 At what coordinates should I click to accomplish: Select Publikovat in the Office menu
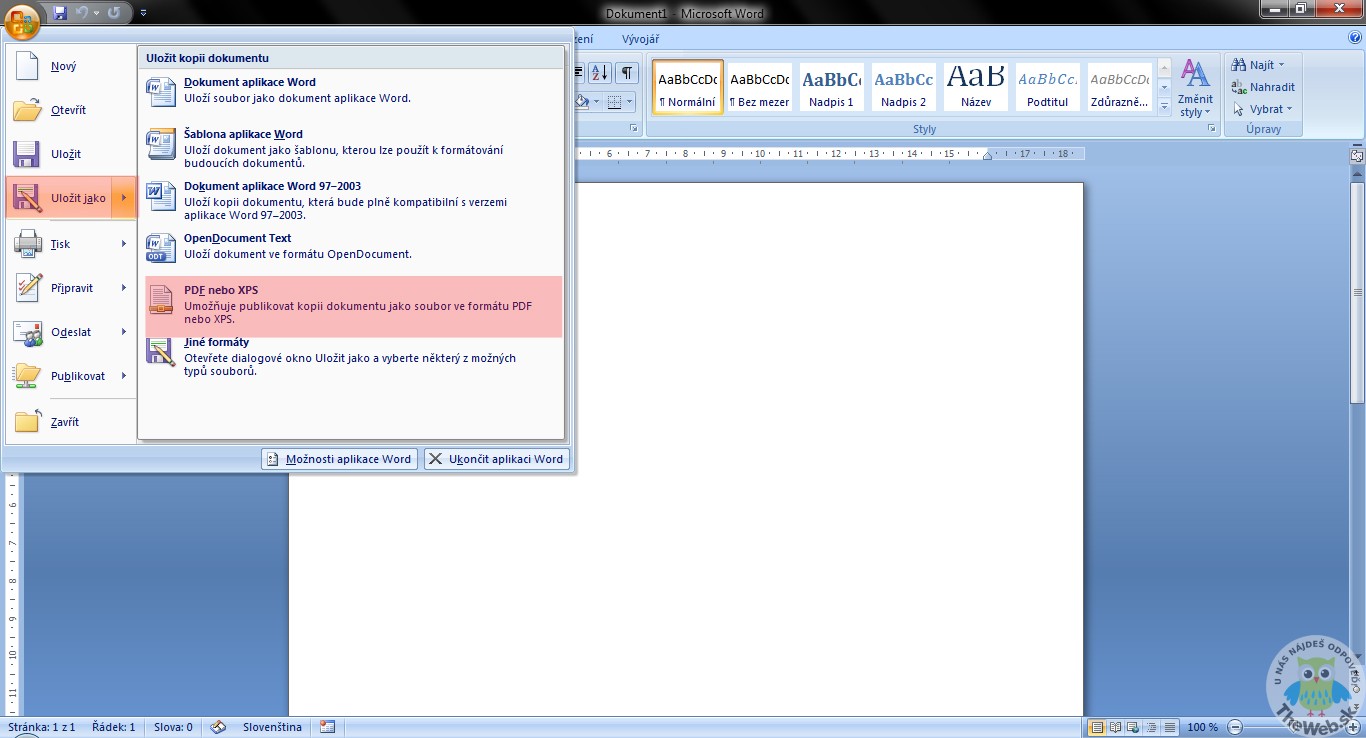coord(60,376)
